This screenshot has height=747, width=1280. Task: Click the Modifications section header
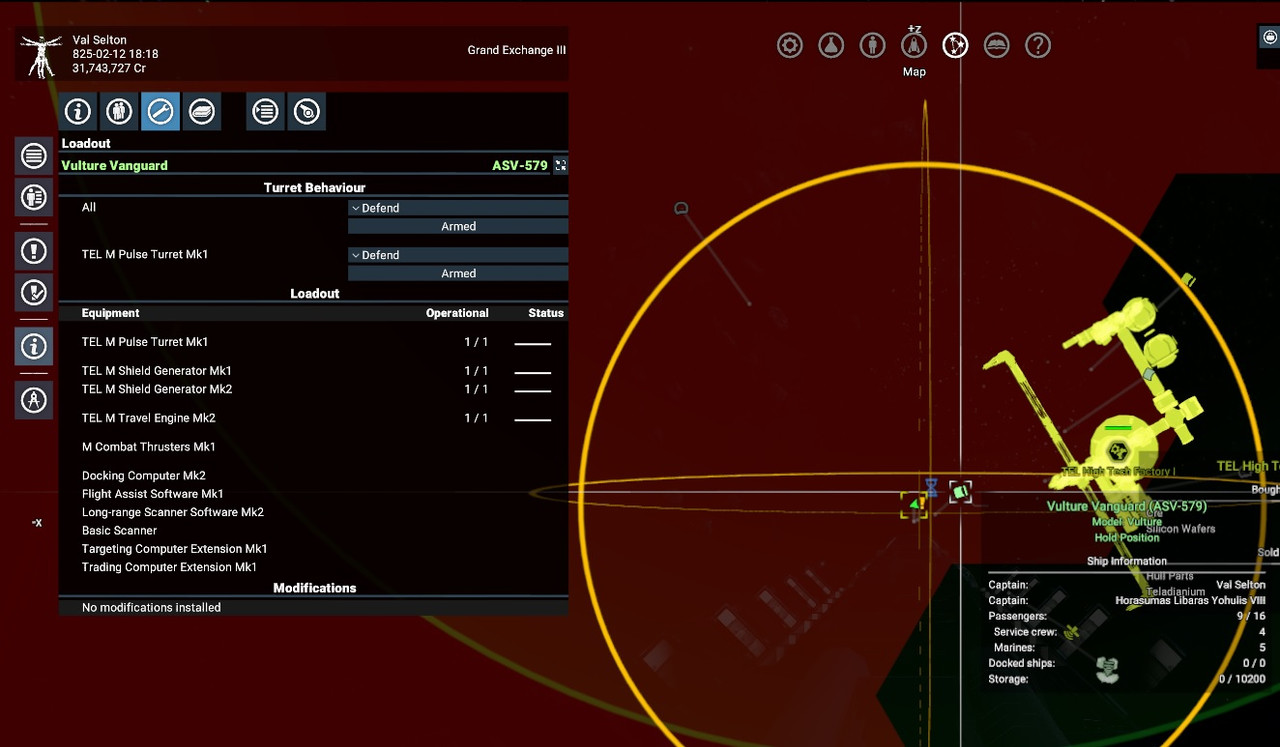(314, 588)
